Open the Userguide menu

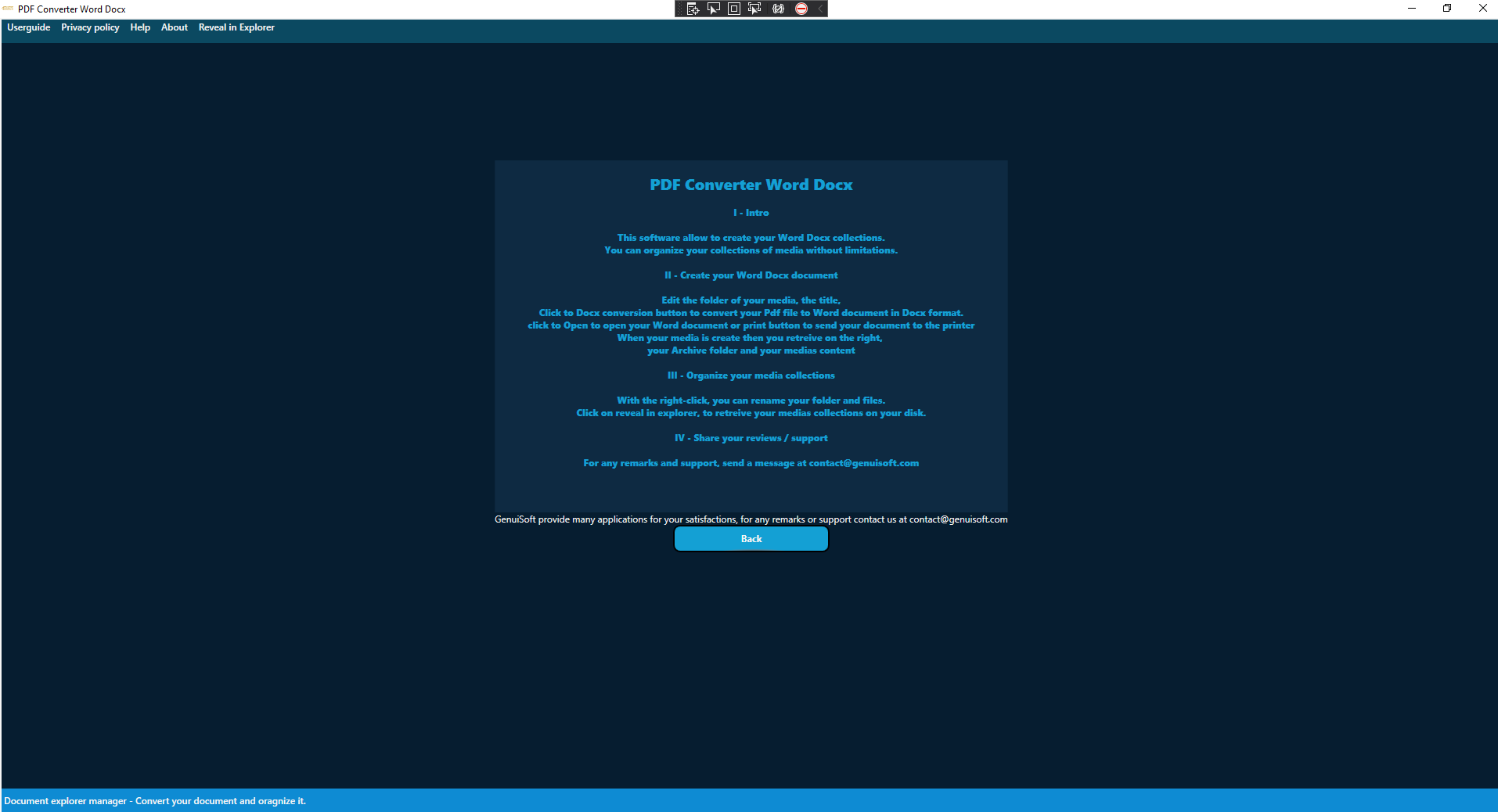(x=29, y=27)
